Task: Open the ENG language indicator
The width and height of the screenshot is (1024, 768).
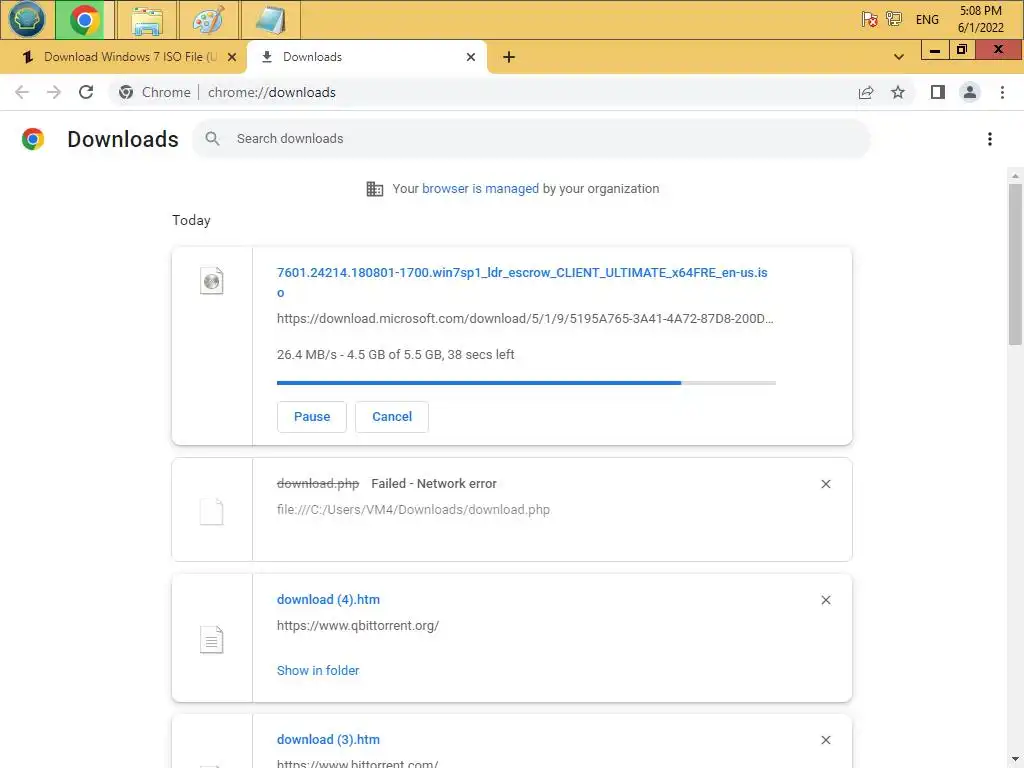Action: coord(927,20)
